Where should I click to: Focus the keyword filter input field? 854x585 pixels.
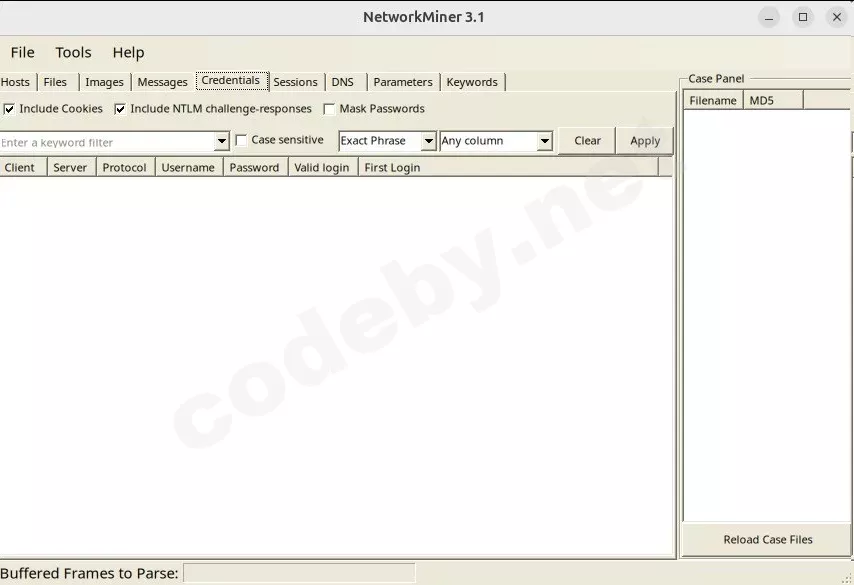click(107, 142)
